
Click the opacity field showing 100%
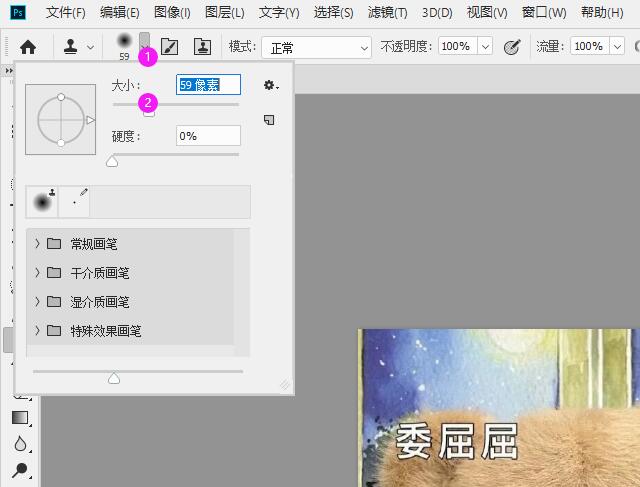pos(458,46)
